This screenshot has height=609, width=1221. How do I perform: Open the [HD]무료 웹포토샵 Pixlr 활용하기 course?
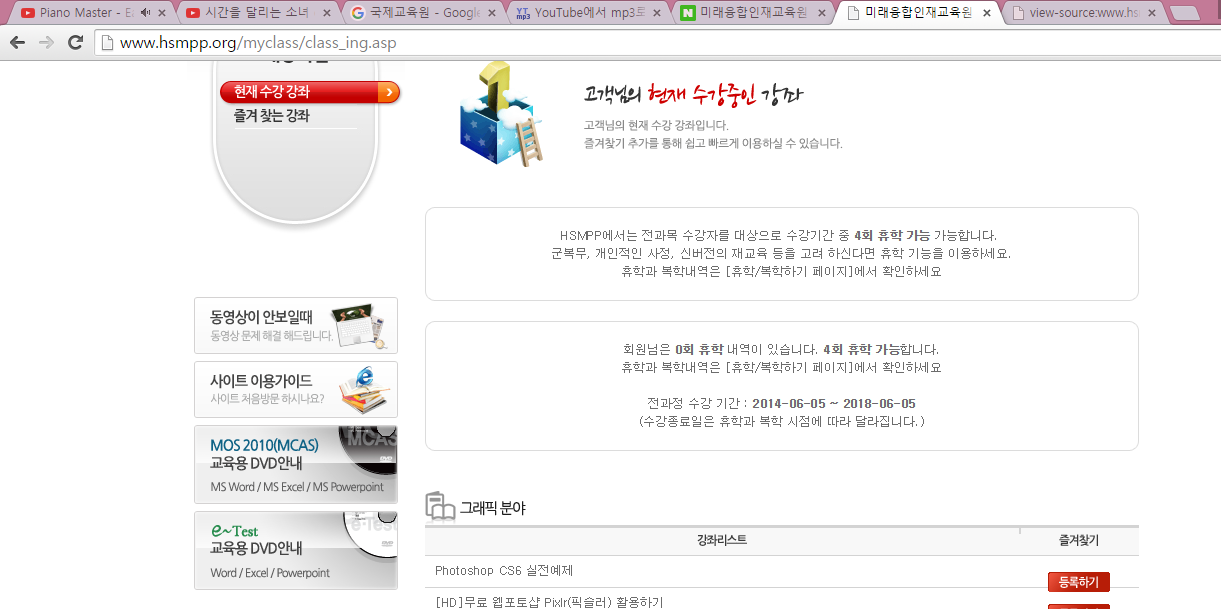(549, 602)
